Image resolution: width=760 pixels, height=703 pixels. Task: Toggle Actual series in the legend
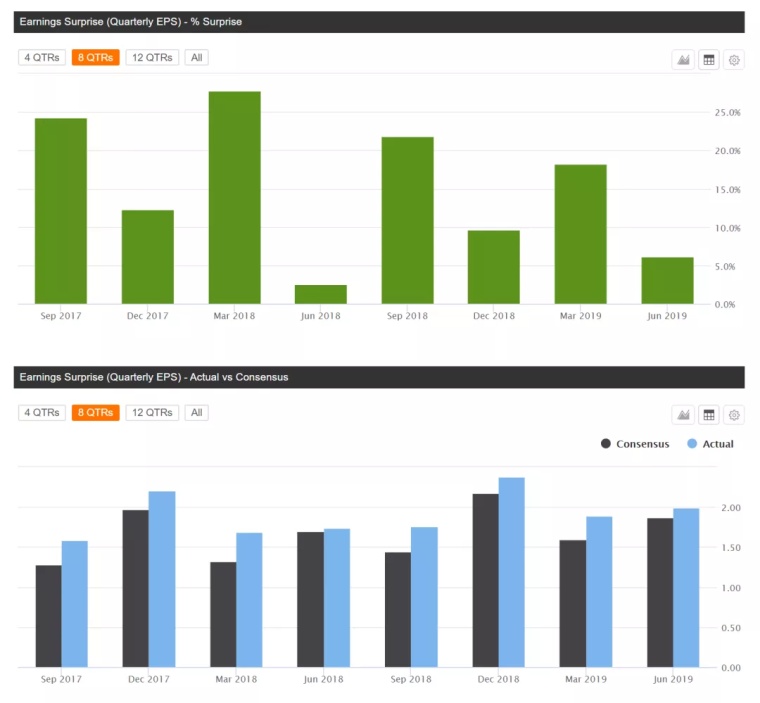[711, 444]
